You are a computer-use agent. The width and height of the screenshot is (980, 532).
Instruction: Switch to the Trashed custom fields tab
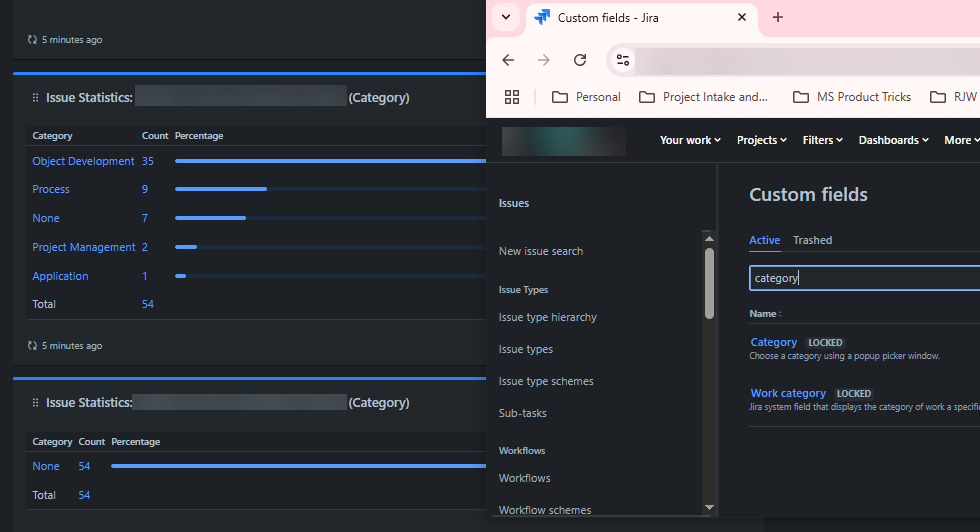812,240
